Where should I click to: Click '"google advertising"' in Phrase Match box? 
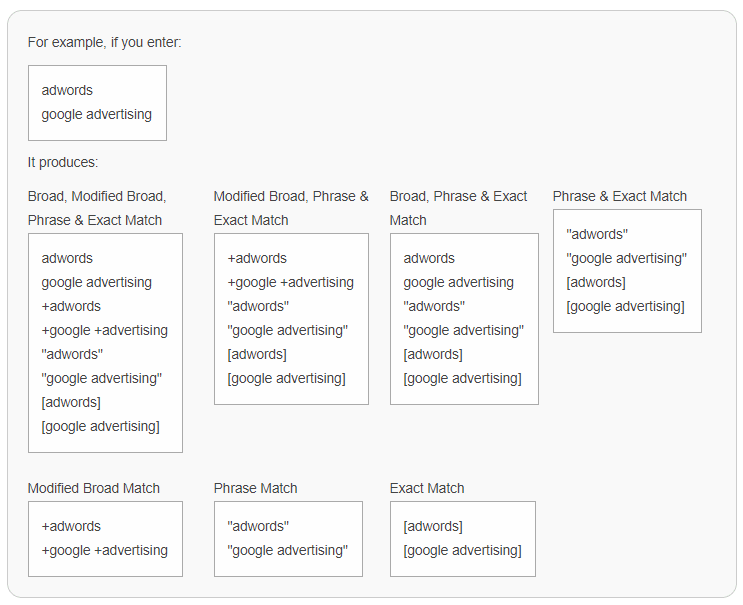click(x=288, y=551)
